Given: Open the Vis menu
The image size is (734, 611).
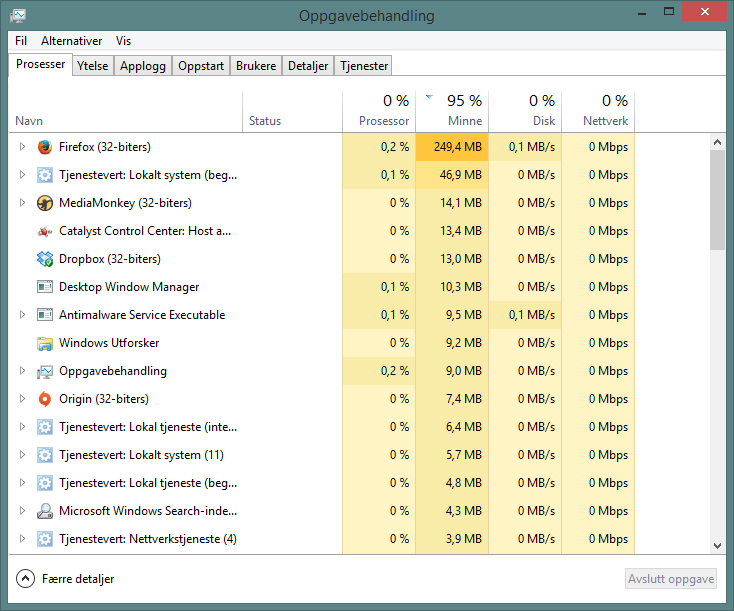Looking at the screenshot, I should coord(124,41).
